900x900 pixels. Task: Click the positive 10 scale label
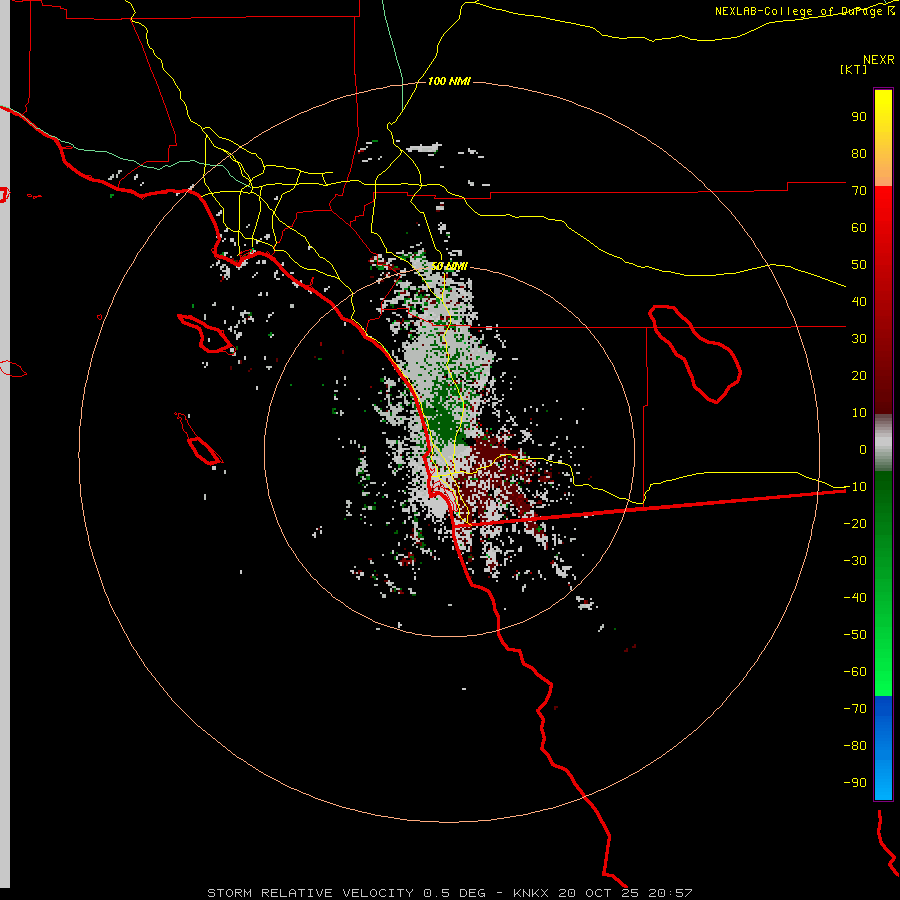pyautogui.click(x=859, y=413)
